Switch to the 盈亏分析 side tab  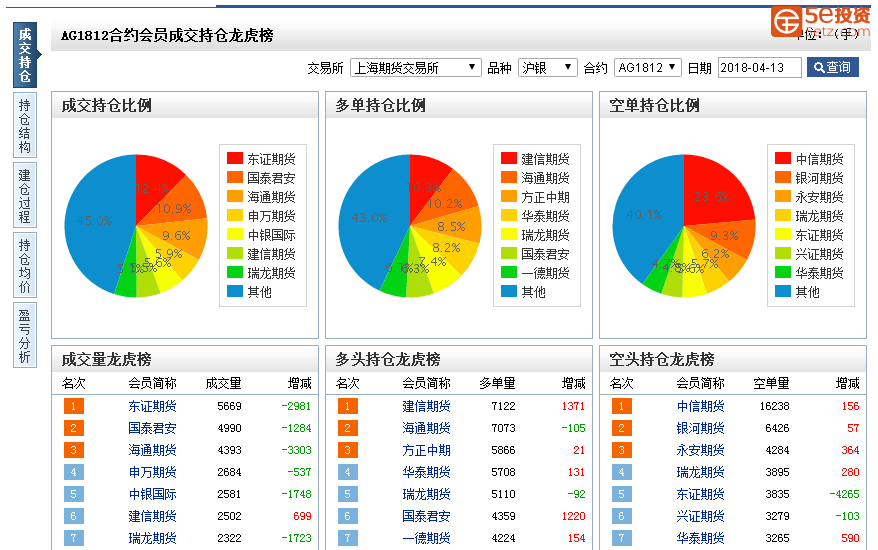click(25, 335)
